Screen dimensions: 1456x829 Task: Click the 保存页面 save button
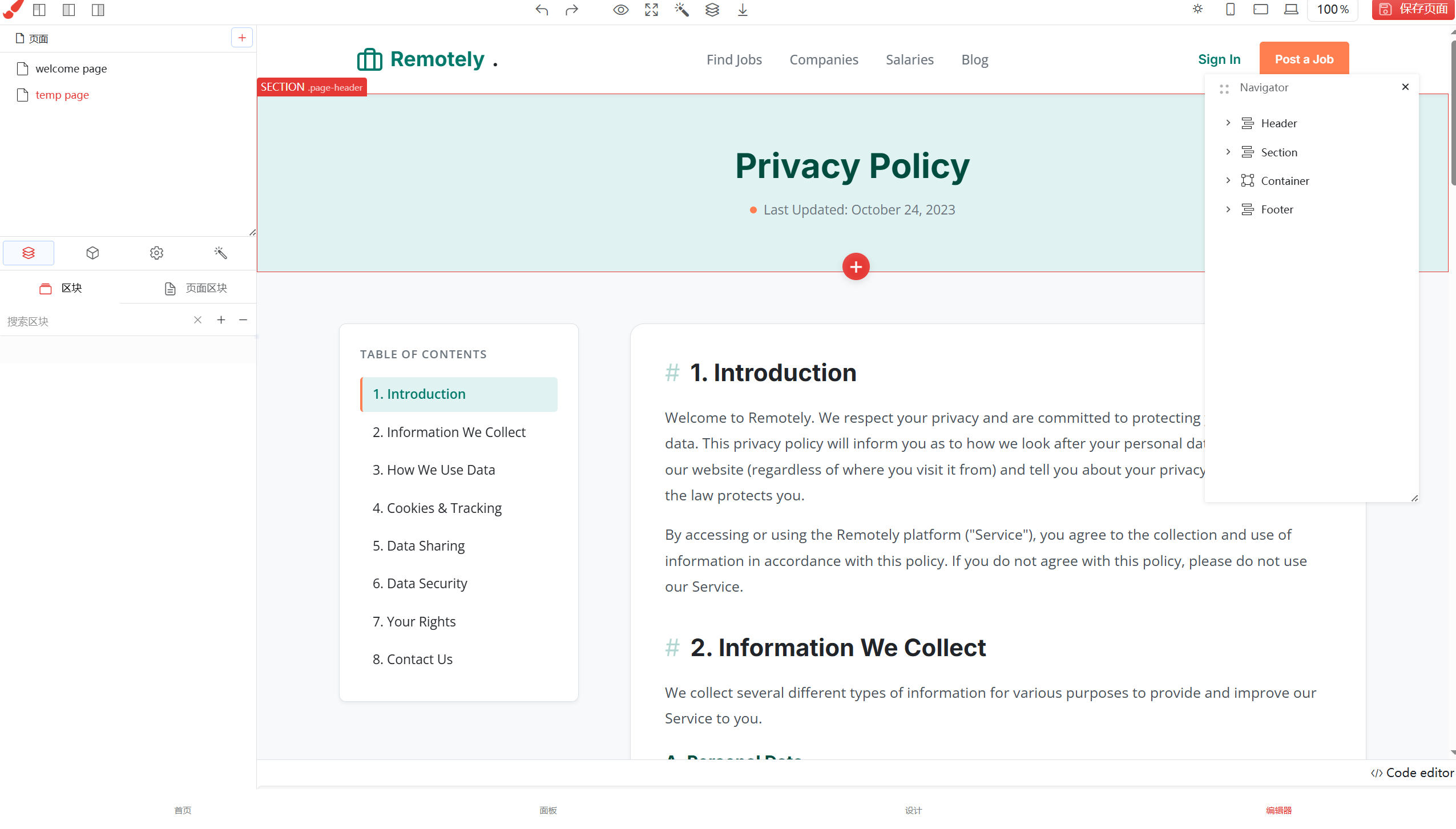[1413, 9]
